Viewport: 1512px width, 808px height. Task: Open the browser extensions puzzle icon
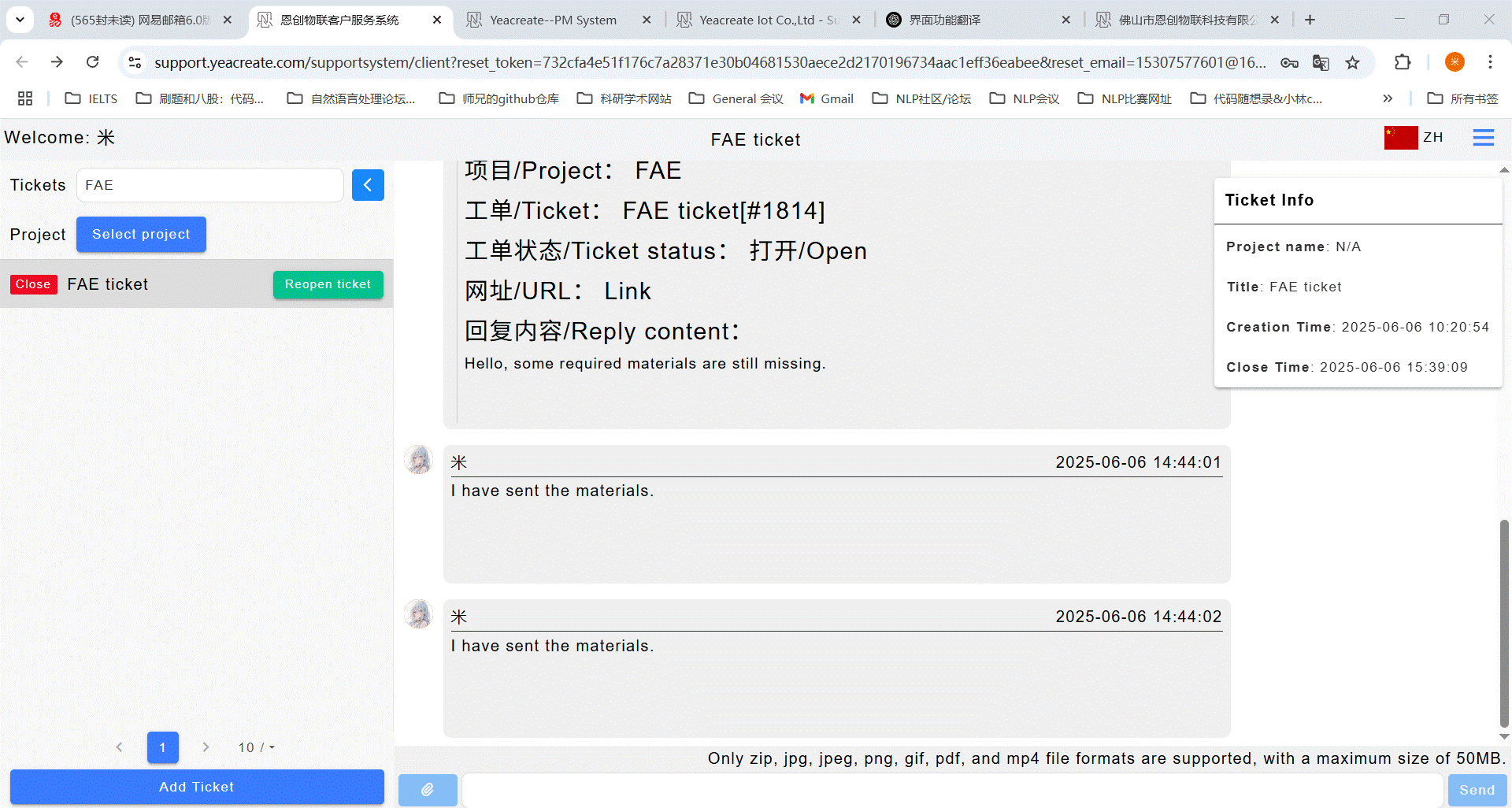(x=1402, y=62)
